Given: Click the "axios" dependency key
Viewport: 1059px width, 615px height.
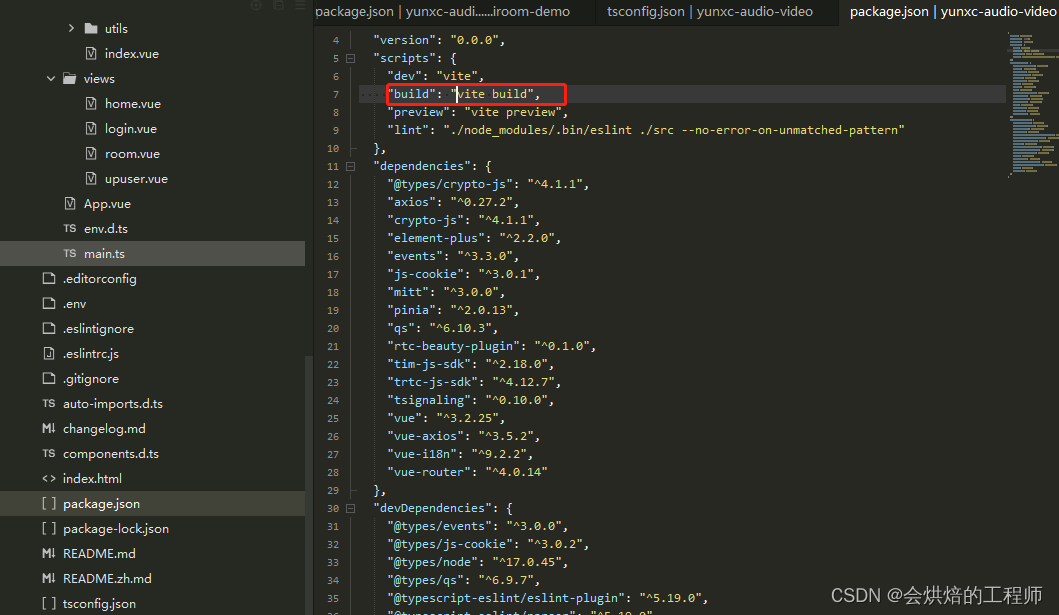Looking at the screenshot, I should (x=411, y=202).
